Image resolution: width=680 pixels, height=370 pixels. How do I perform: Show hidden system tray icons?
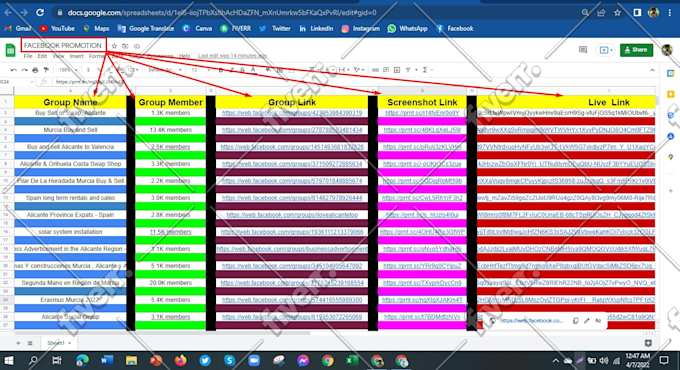(x=556, y=360)
